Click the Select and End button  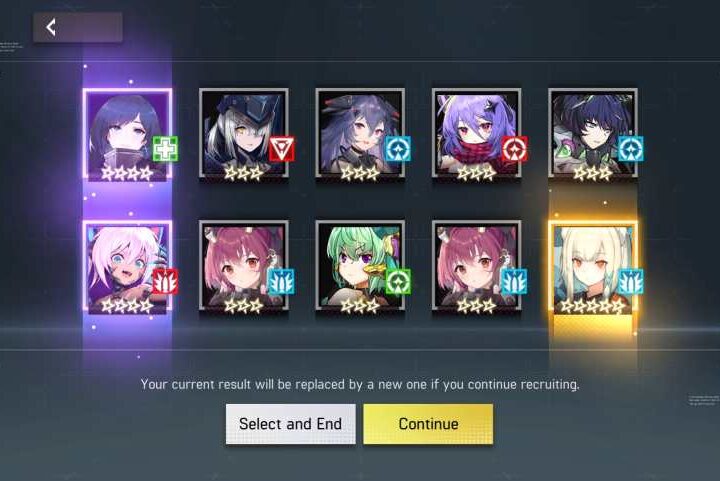click(x=291, y=424)
